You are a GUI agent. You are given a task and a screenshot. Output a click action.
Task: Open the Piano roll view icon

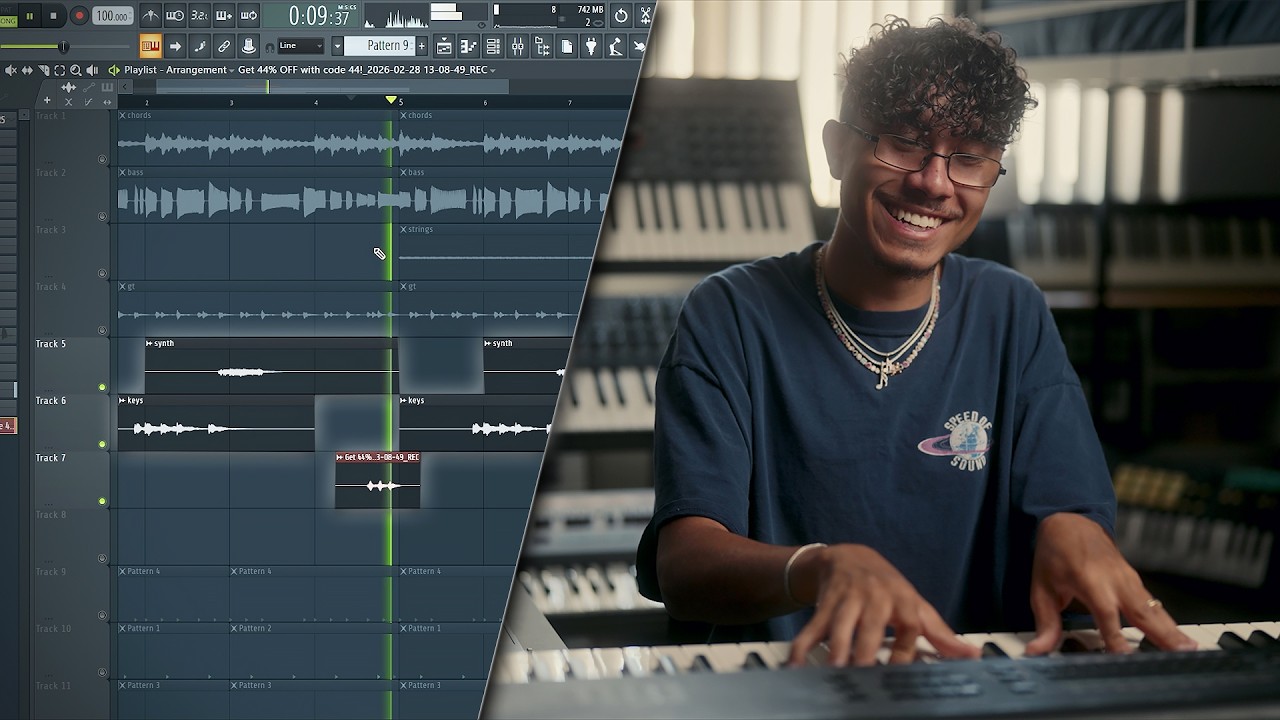pyautogui.click(x=468, y=46)
